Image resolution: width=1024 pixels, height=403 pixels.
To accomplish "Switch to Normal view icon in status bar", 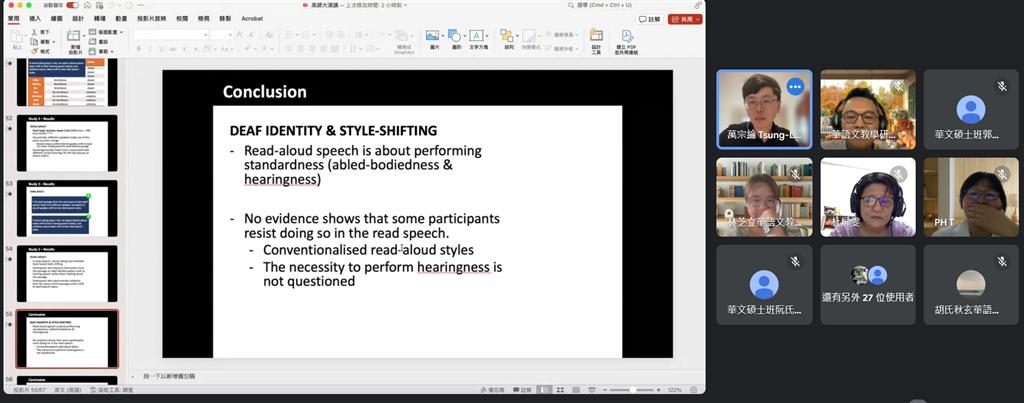I will pyautogui.click(x=543, y=389).
